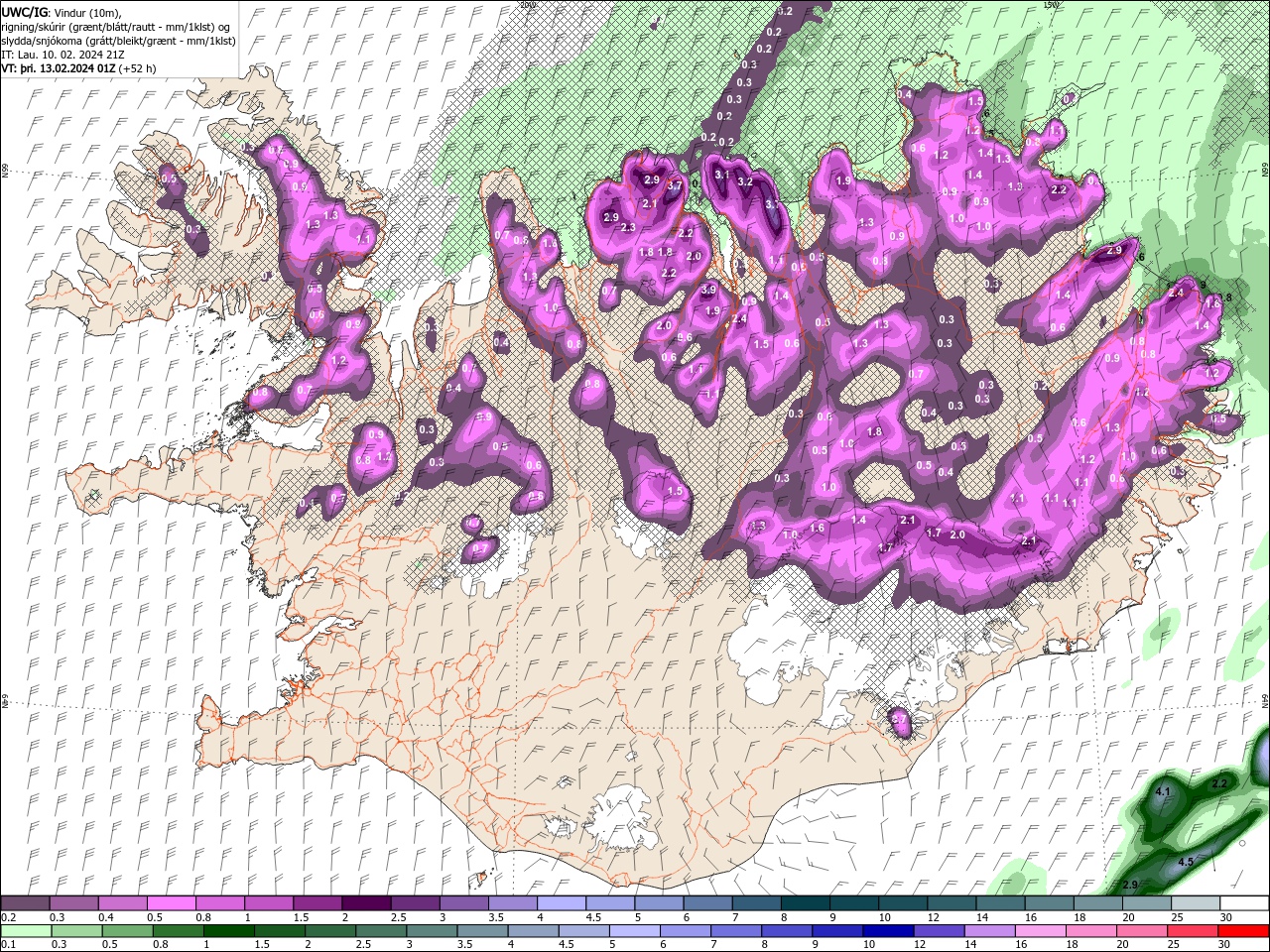The width and height of the screenshot is (1270, 952).
Task: Click the '30' label on snow scale
Action: pyautogui.click(x=1226, y=917)
